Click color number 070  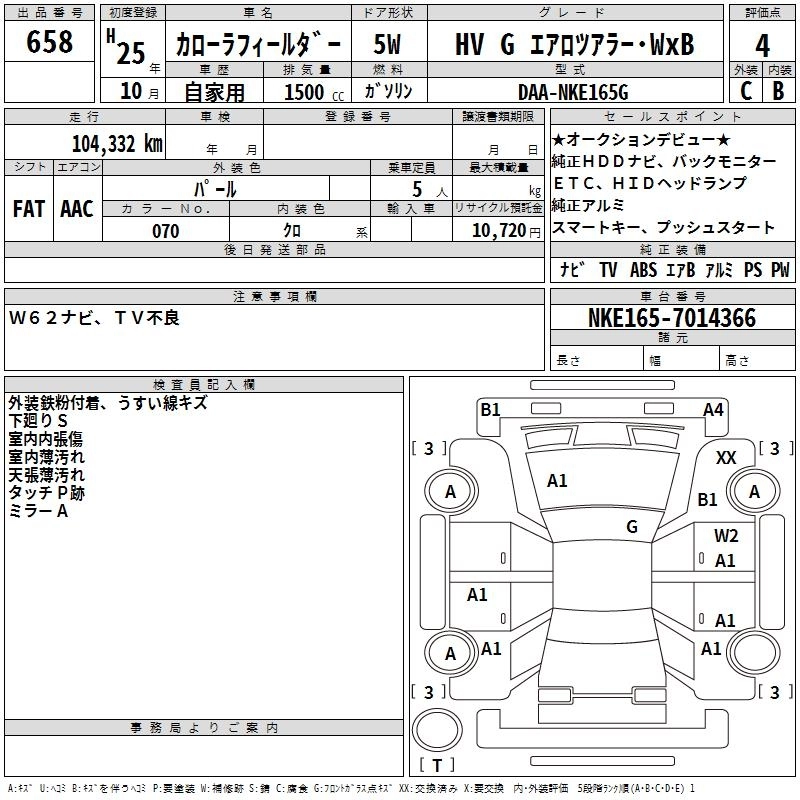coord(166,231)
